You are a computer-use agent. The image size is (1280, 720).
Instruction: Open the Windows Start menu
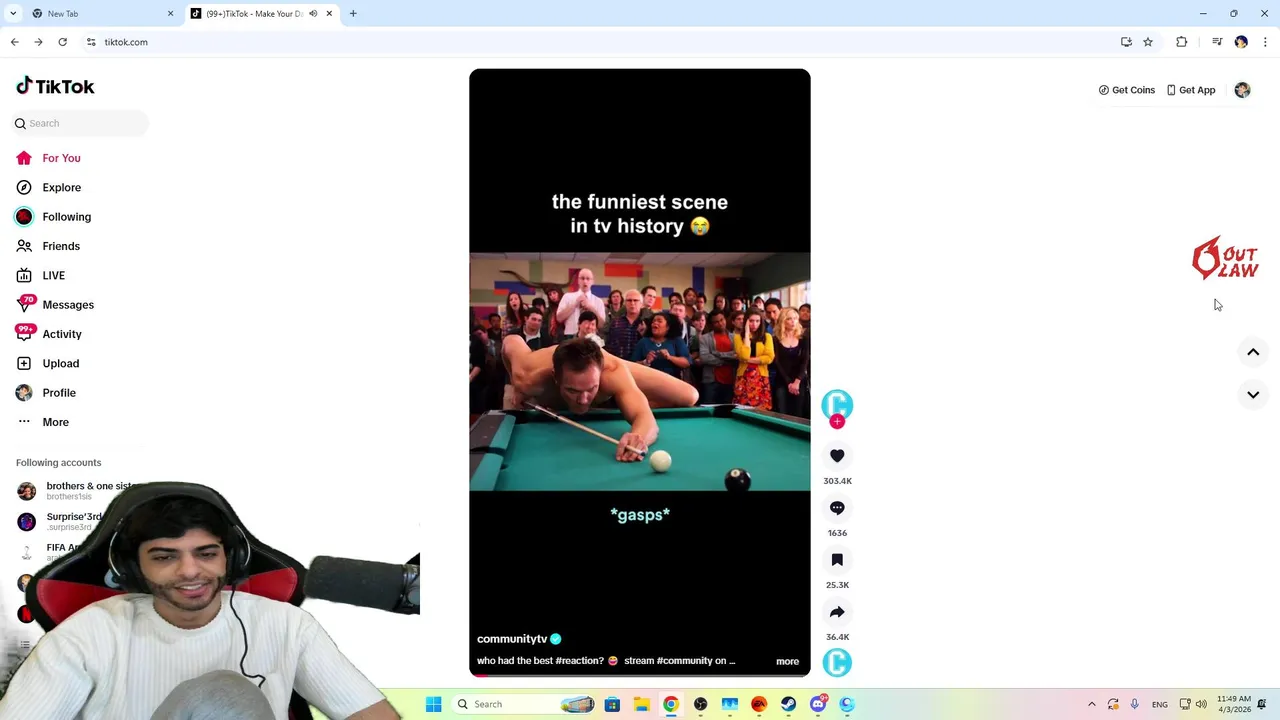(434, 704)
